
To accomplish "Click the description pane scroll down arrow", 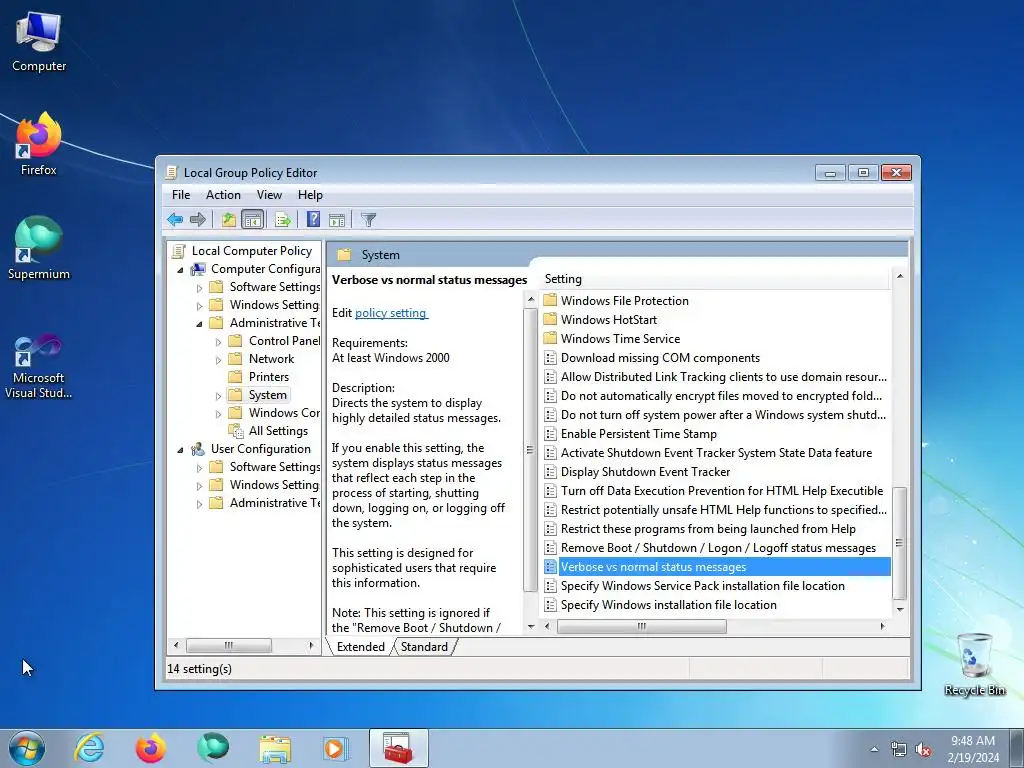I will [x=530, y=627].
